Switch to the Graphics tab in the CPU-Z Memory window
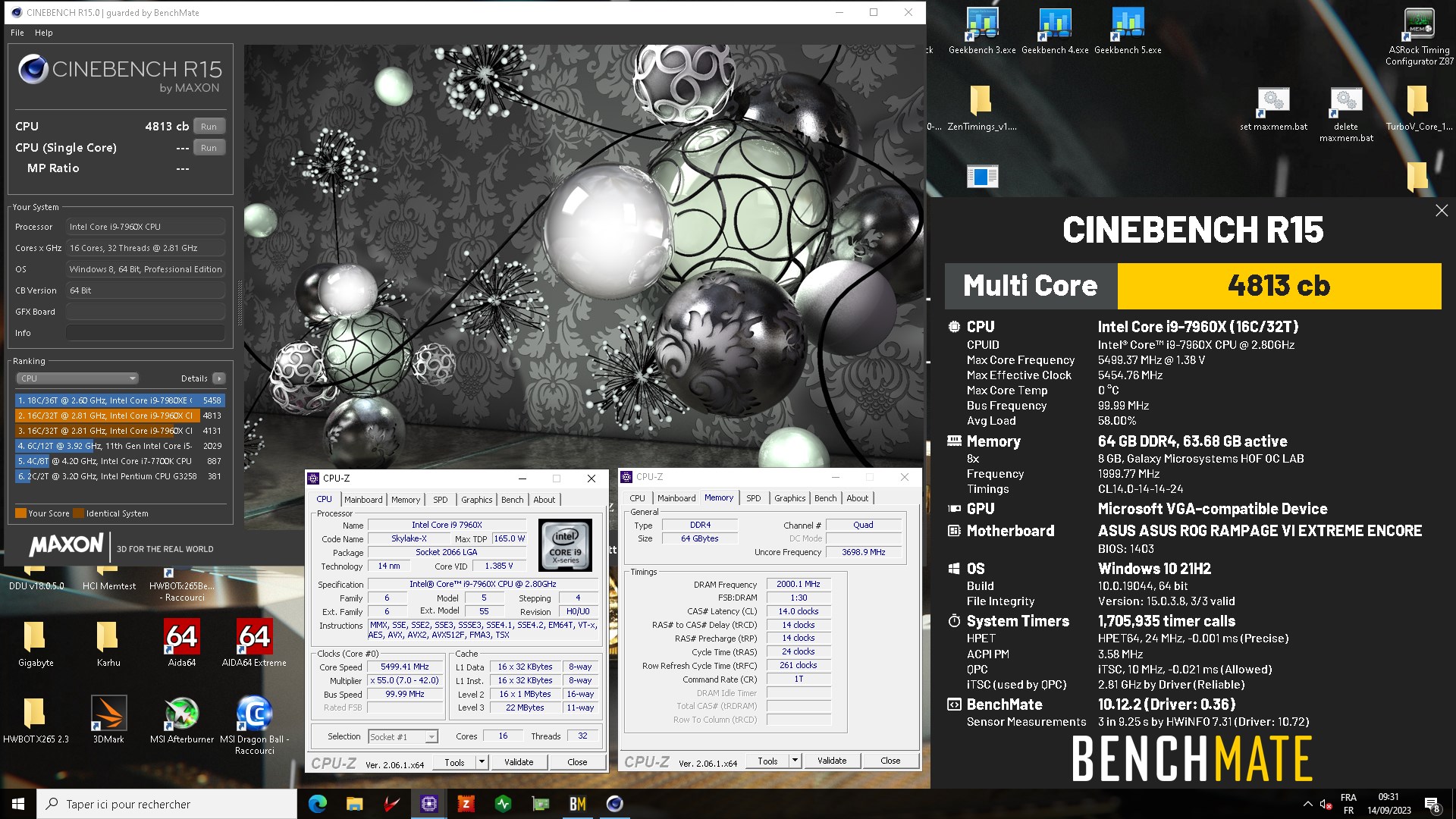 tap(789, 498)
